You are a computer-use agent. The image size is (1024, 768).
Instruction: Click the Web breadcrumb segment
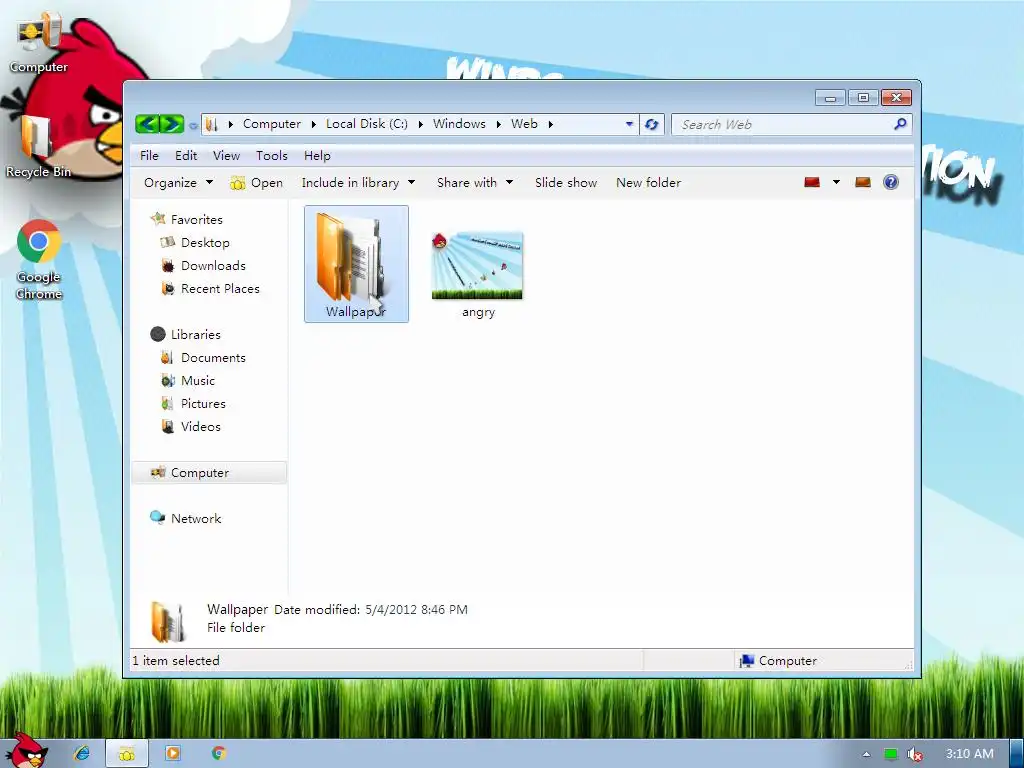(x=524, y=124)
